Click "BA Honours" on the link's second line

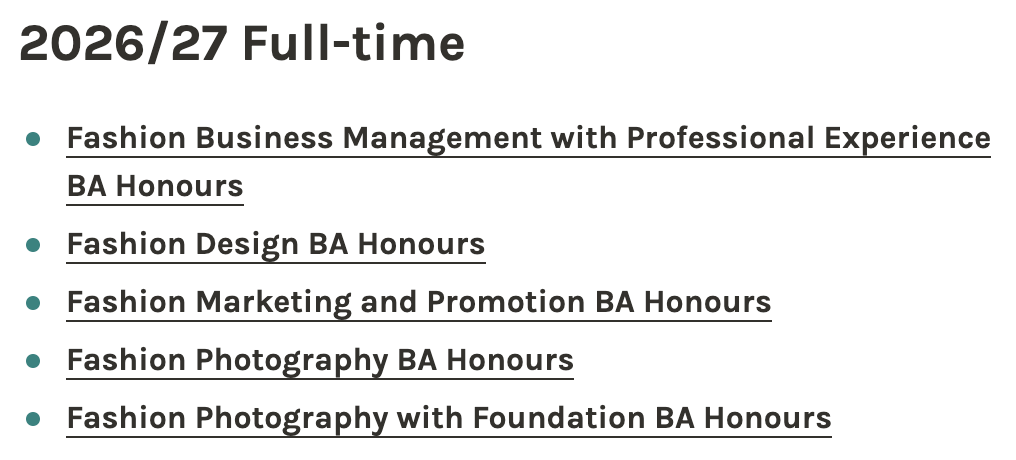click(x=155, y=186)
